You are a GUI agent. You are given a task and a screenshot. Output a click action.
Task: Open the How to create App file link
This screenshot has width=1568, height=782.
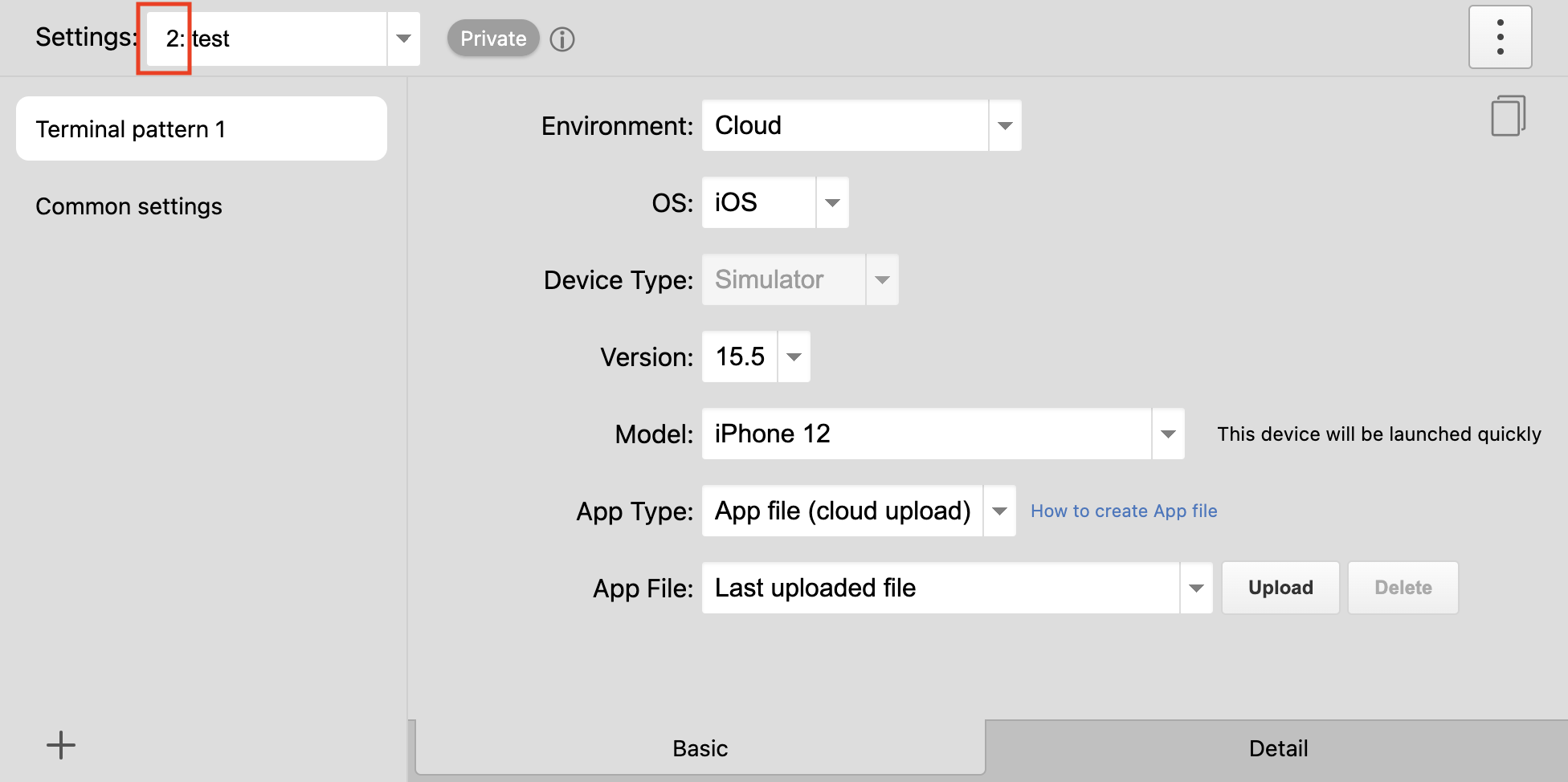click(1124, 511)
